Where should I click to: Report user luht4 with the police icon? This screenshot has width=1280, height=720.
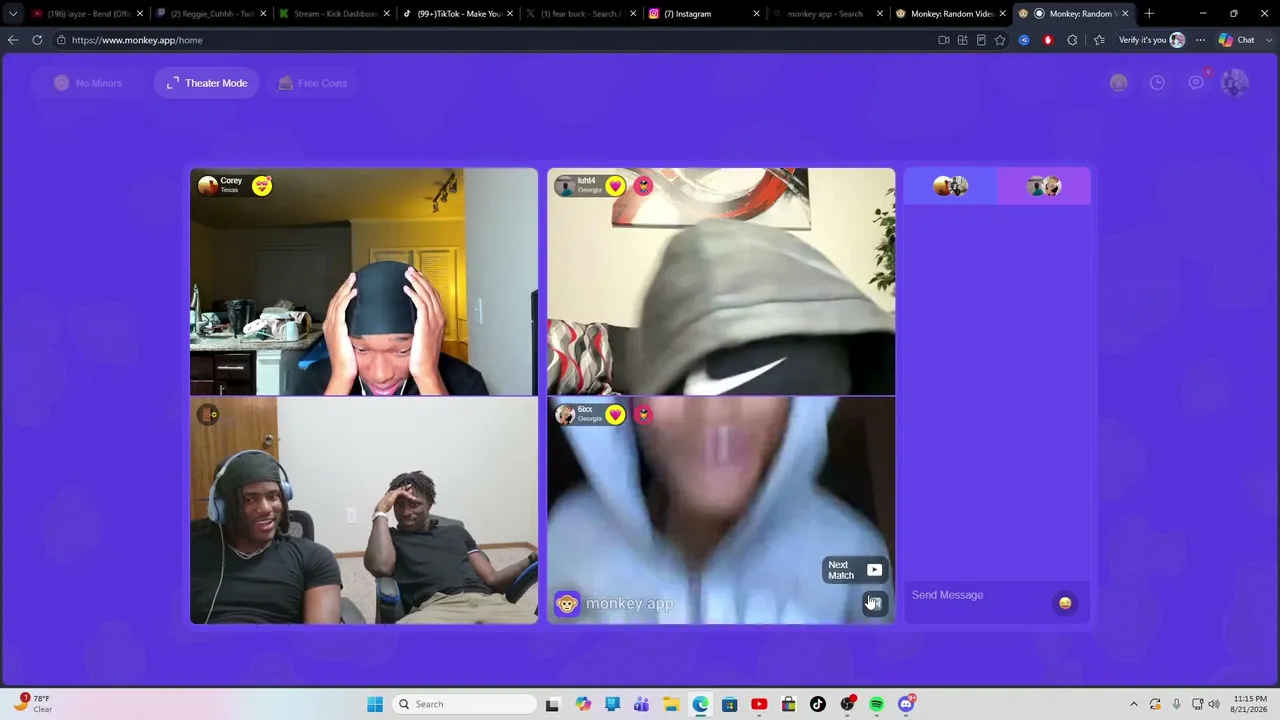[x=643, y=185]
